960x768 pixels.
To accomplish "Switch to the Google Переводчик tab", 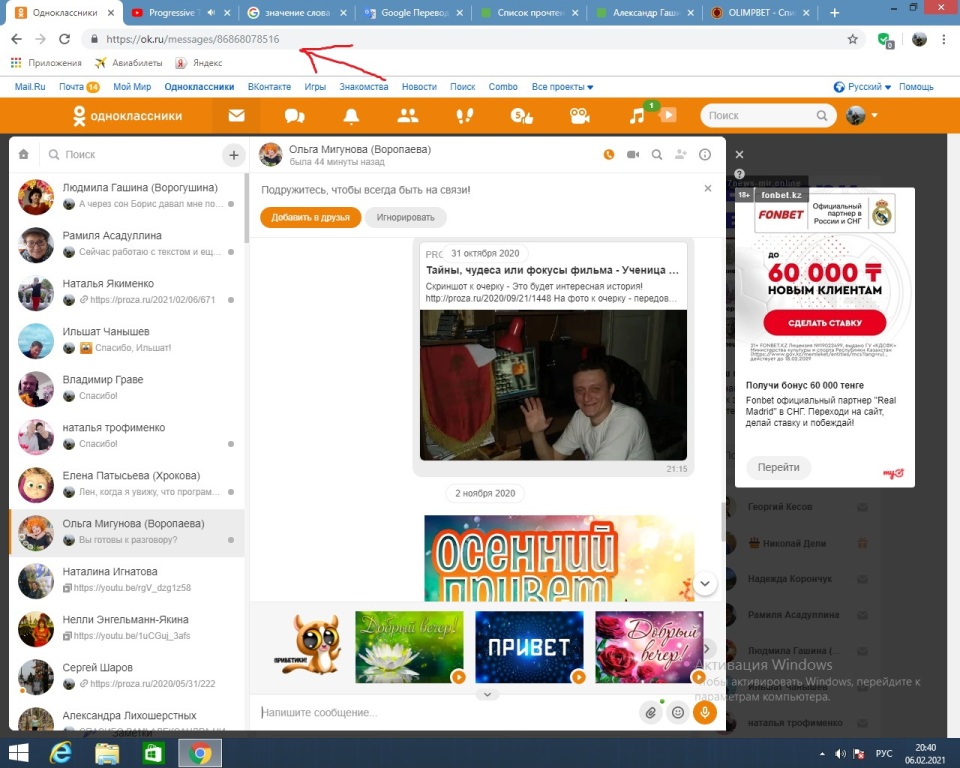I will pos(413,12).
